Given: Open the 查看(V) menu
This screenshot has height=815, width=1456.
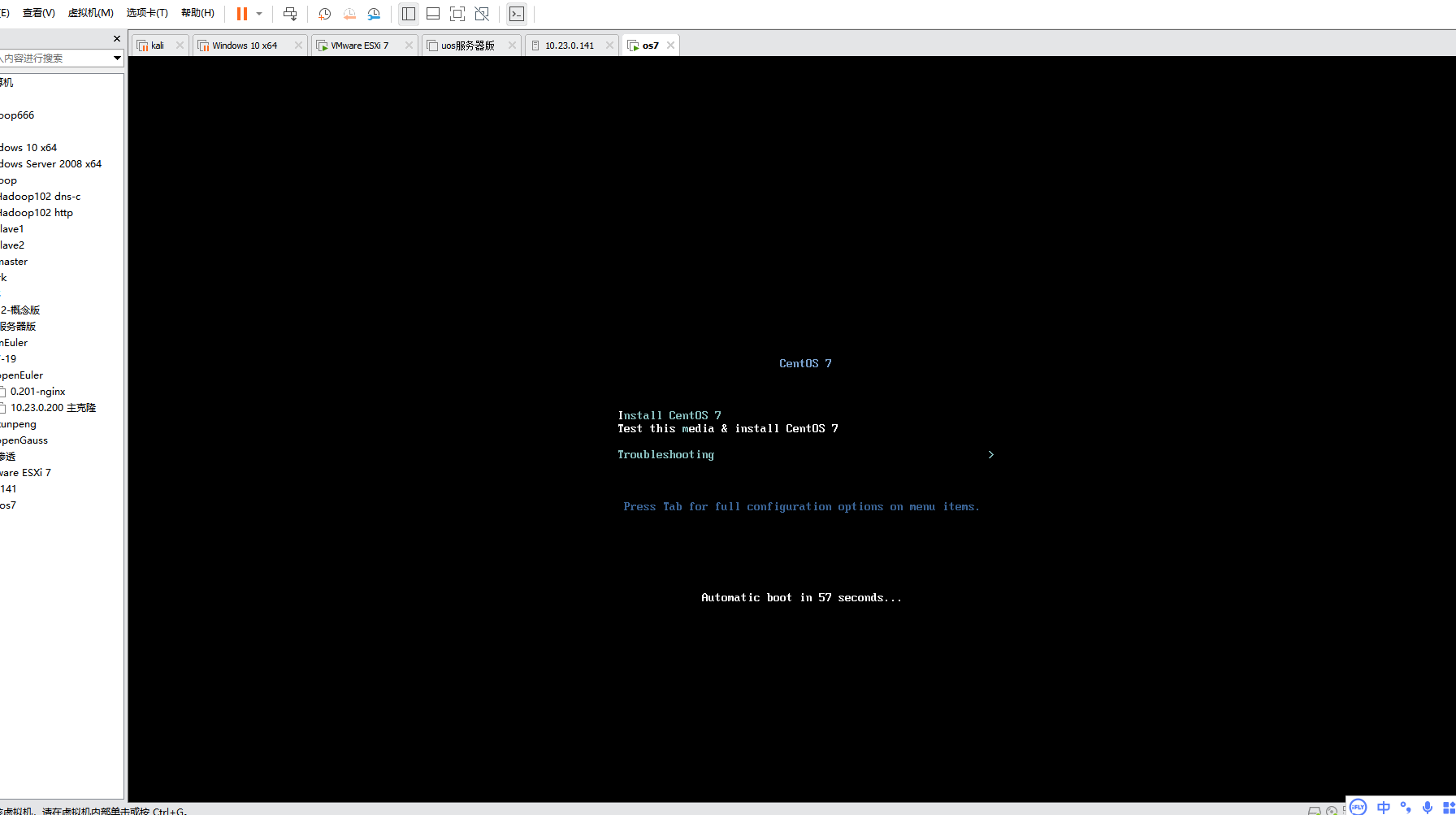Looking at the screenshot, I should 39,13.
